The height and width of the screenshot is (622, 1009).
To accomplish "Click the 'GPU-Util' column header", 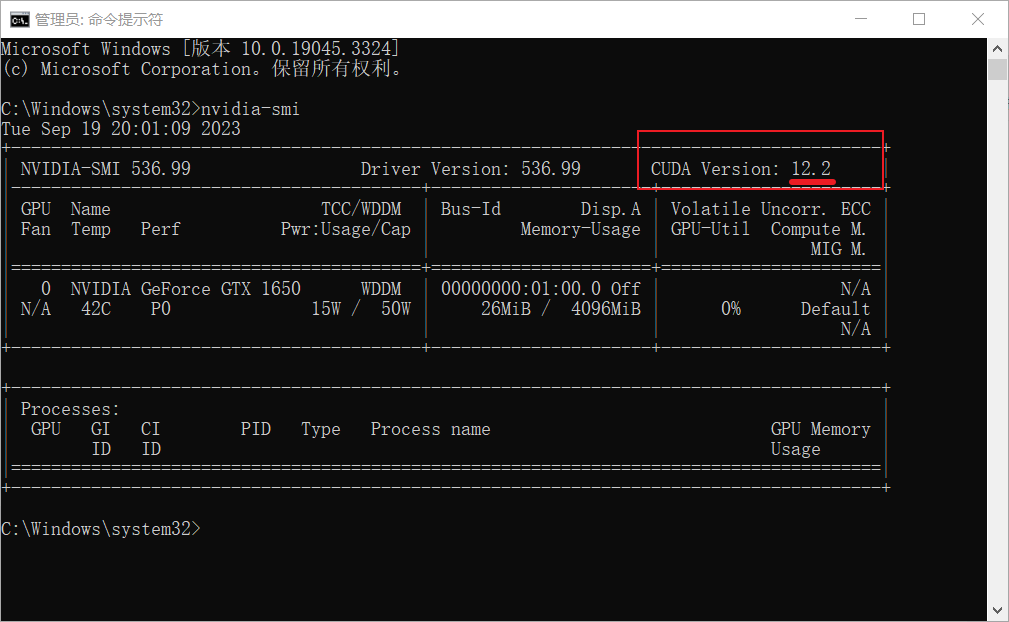I will point(710,229).
